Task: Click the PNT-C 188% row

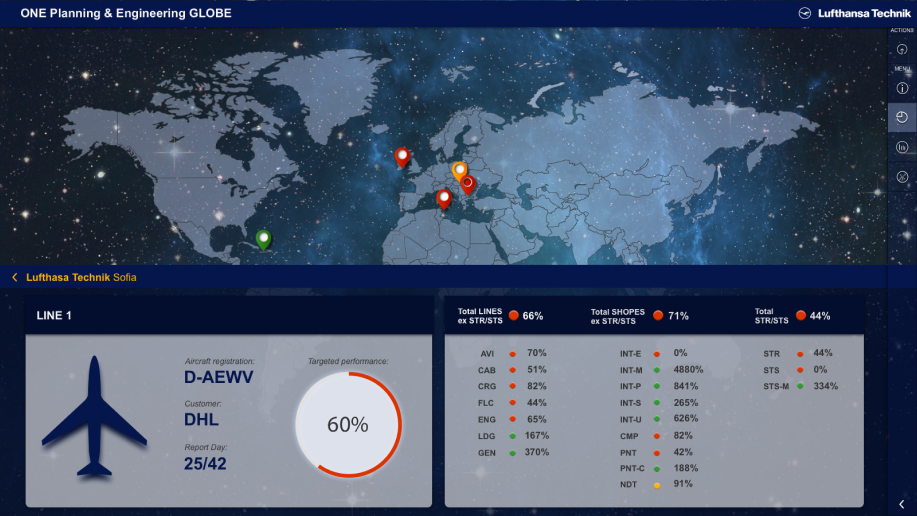Action: [x=659, y=468]
